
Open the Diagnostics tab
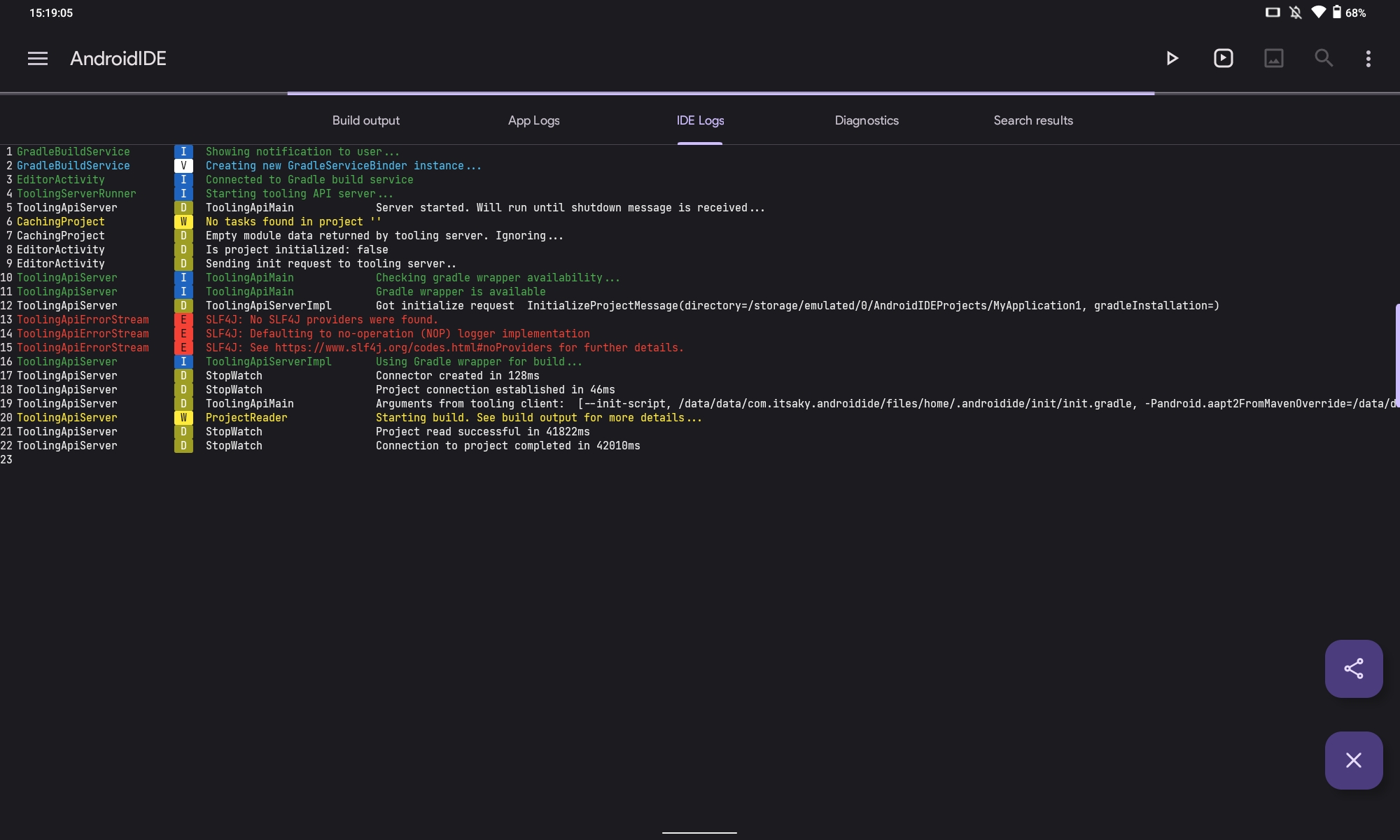pyautogui.click(x=867, y=120)
